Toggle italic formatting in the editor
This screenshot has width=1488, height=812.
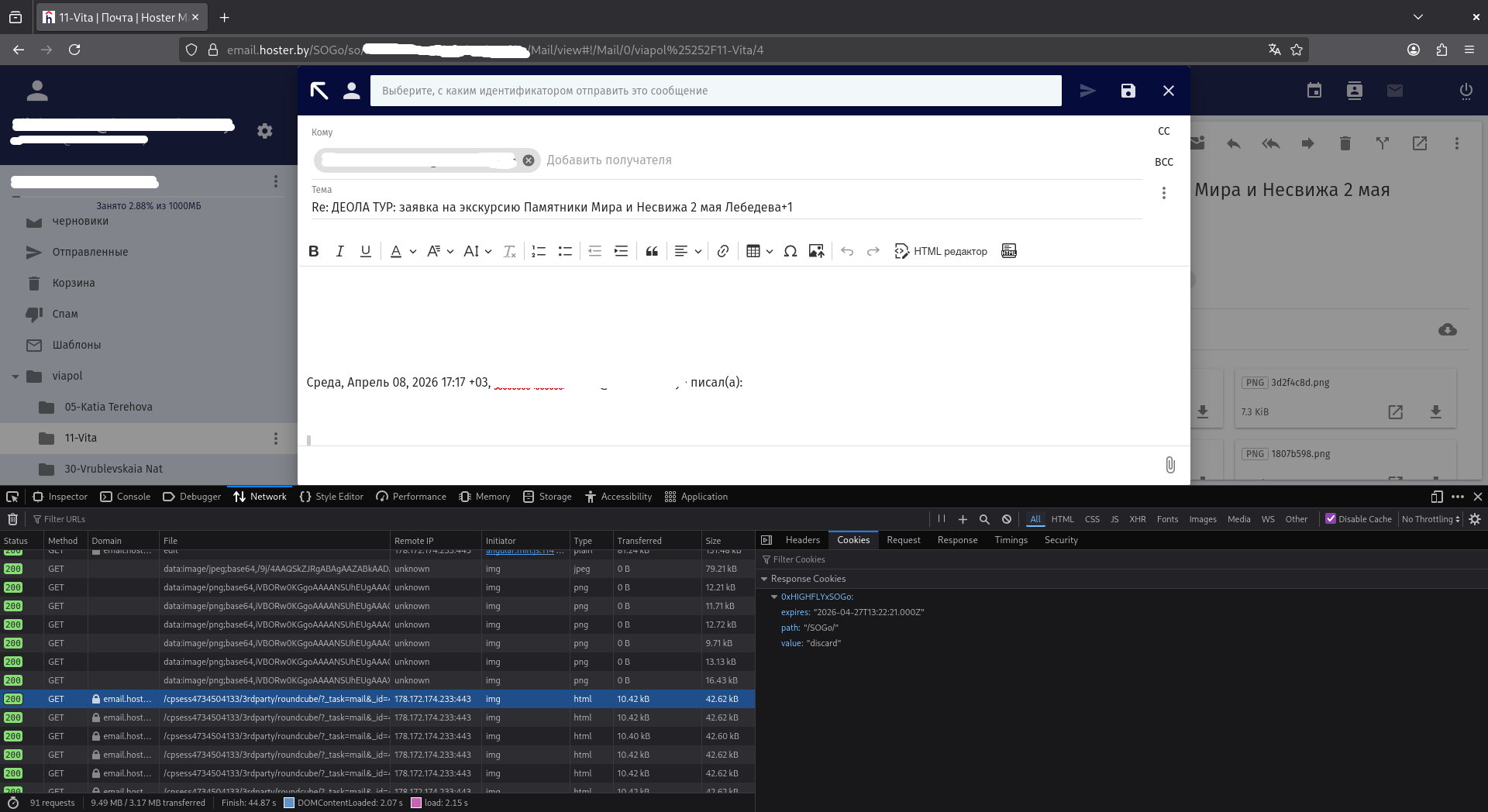point(339,251)
